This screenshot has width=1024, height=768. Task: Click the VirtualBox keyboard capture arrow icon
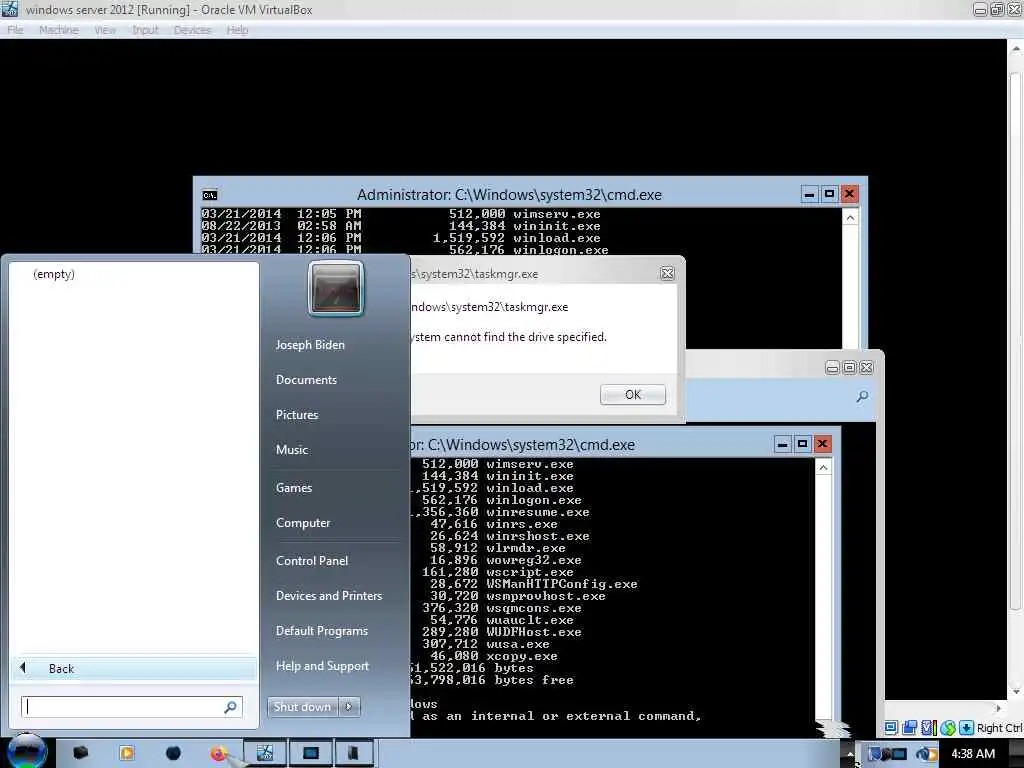967,728
